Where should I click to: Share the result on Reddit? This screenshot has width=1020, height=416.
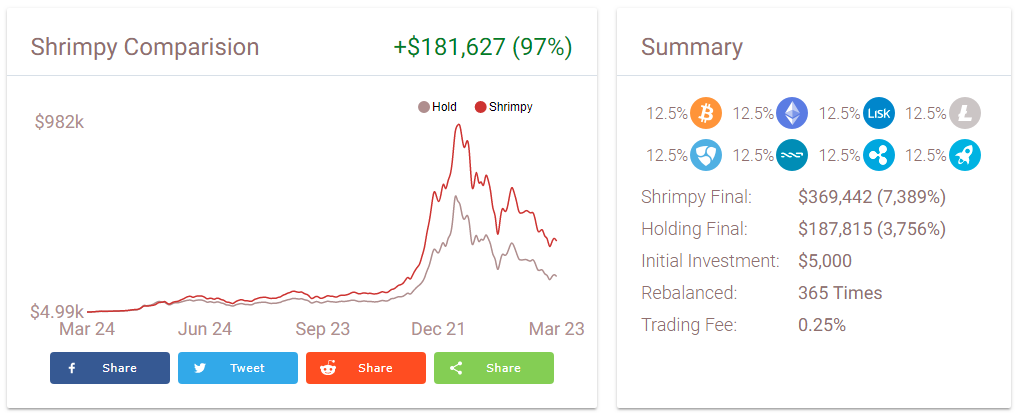pyautogui.click(x=366, y=368)
